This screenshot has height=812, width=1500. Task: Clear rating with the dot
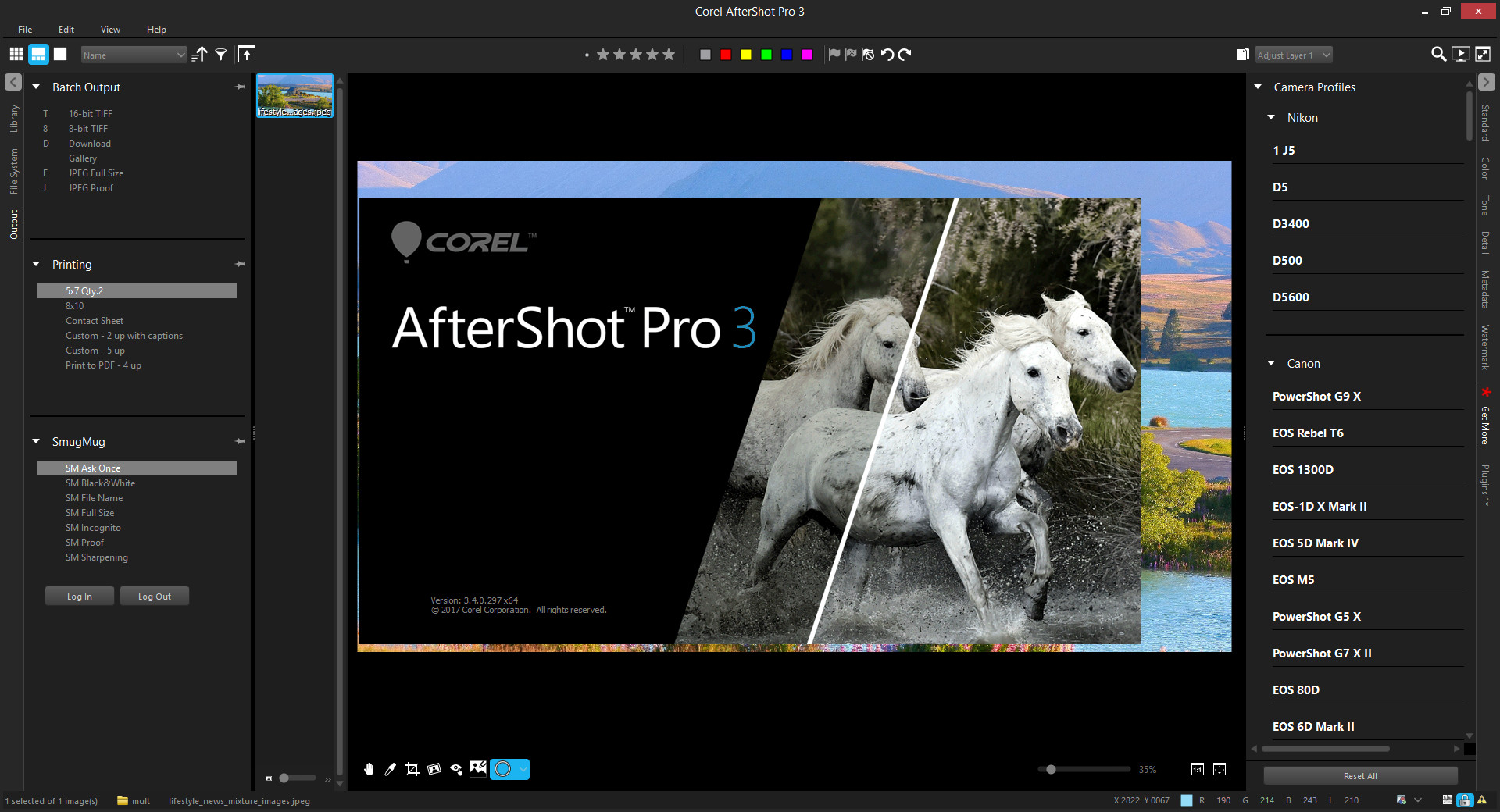point(587,55)
